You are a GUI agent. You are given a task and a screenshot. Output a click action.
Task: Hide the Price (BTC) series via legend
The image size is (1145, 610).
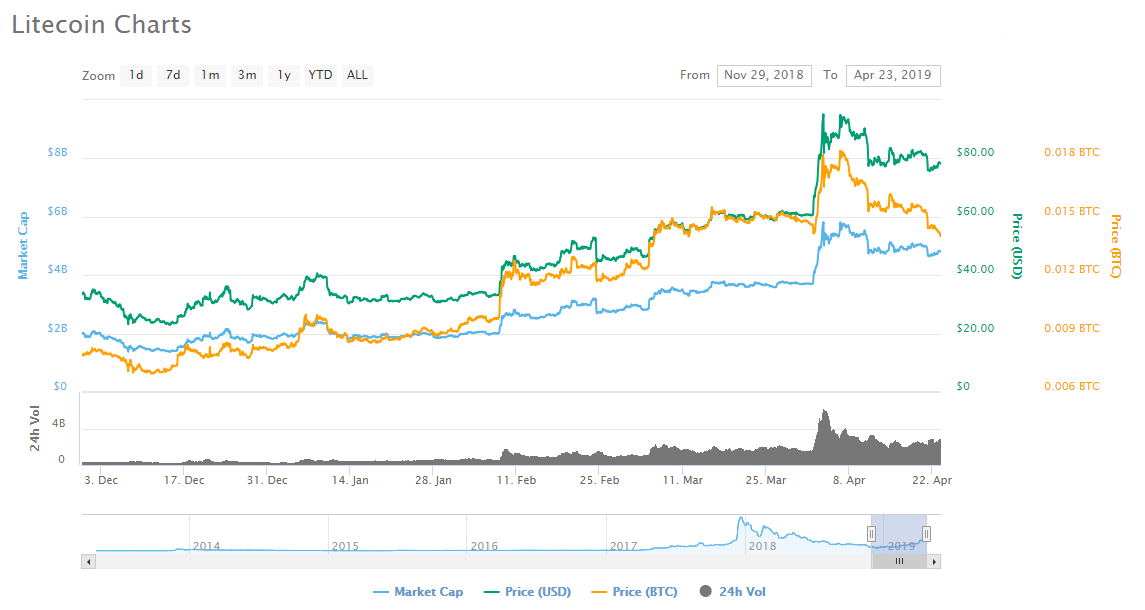tap(634, 592)
